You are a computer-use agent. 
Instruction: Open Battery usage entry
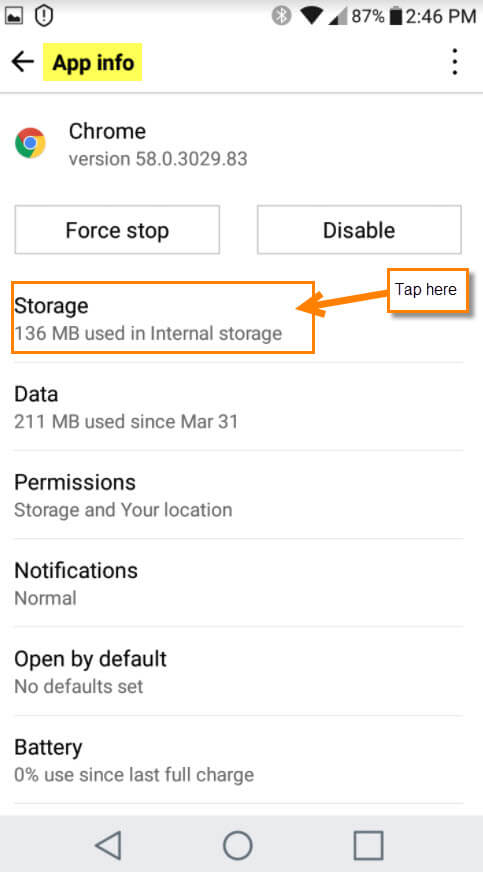tap(238, 760)
